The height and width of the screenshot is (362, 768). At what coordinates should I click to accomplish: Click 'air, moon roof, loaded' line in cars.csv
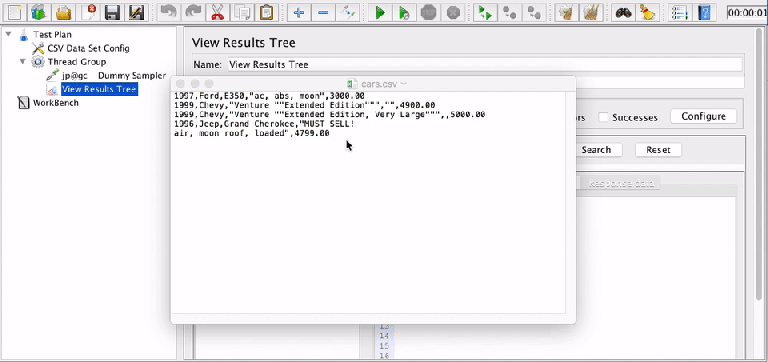pos(252,133)
